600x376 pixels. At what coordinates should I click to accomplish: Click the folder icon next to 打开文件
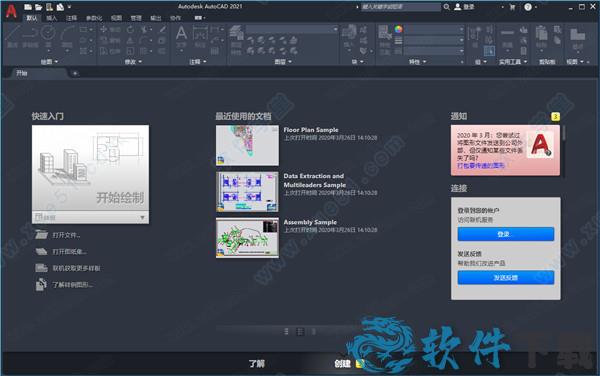(41, 234)
